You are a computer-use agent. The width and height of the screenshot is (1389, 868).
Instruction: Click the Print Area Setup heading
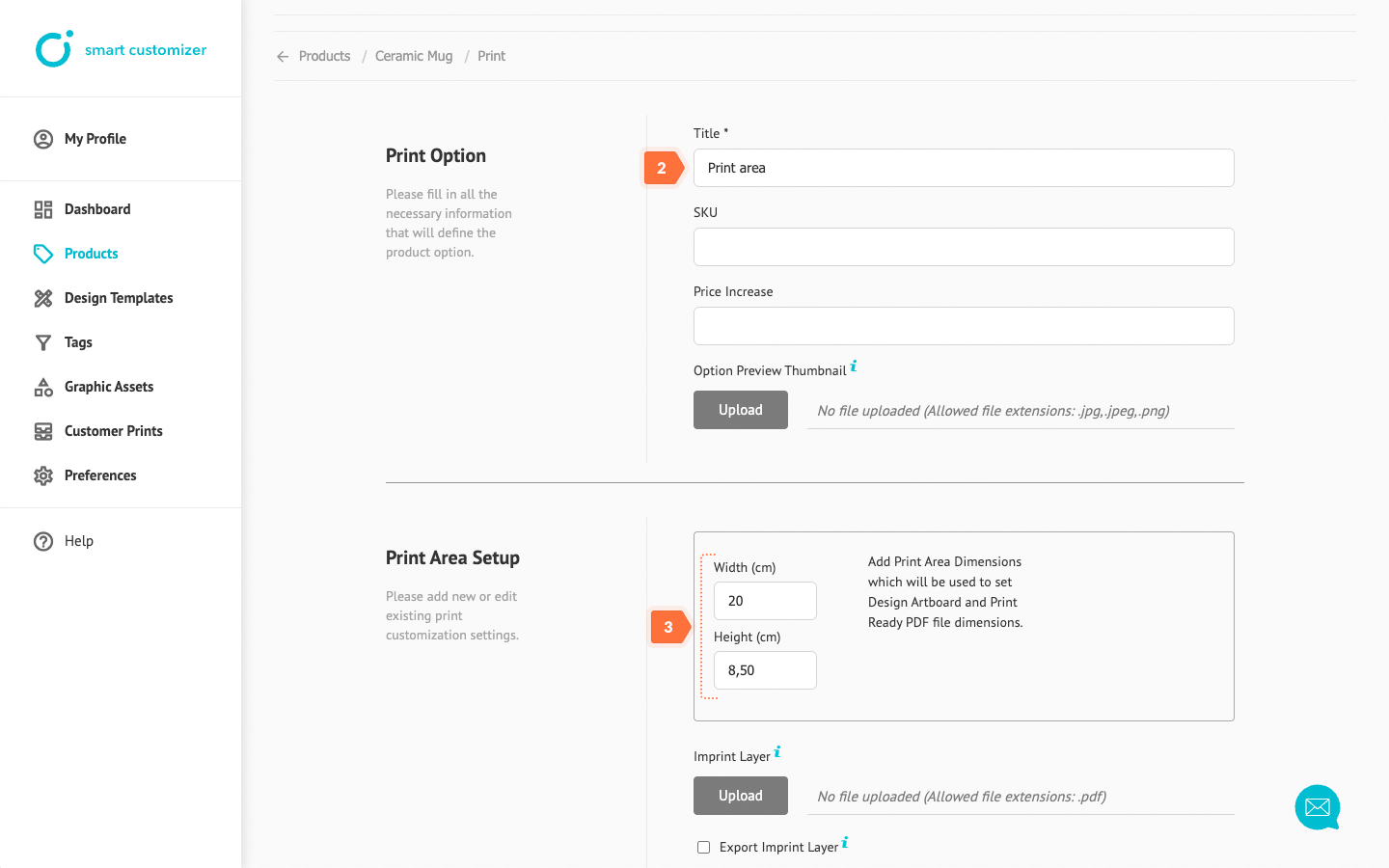coord(452,557)
